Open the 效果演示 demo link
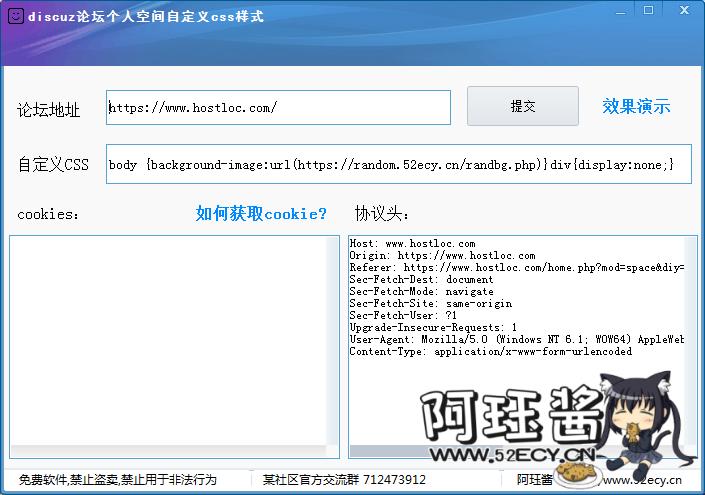The height and width of the screenshot is (495, 705). pos(636,107)
